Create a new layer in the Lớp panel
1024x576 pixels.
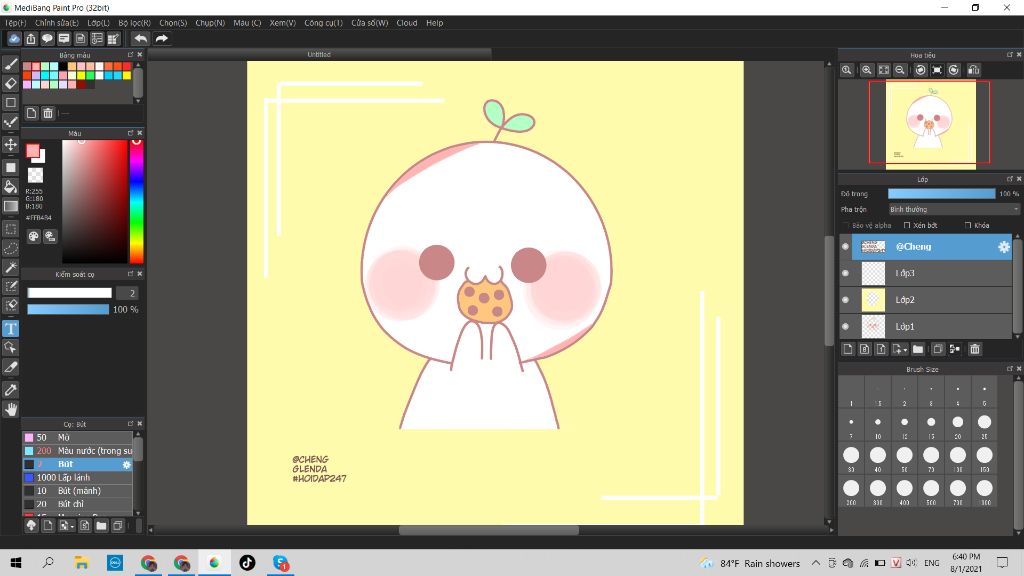pyautogui.click(x=848, y=349)
